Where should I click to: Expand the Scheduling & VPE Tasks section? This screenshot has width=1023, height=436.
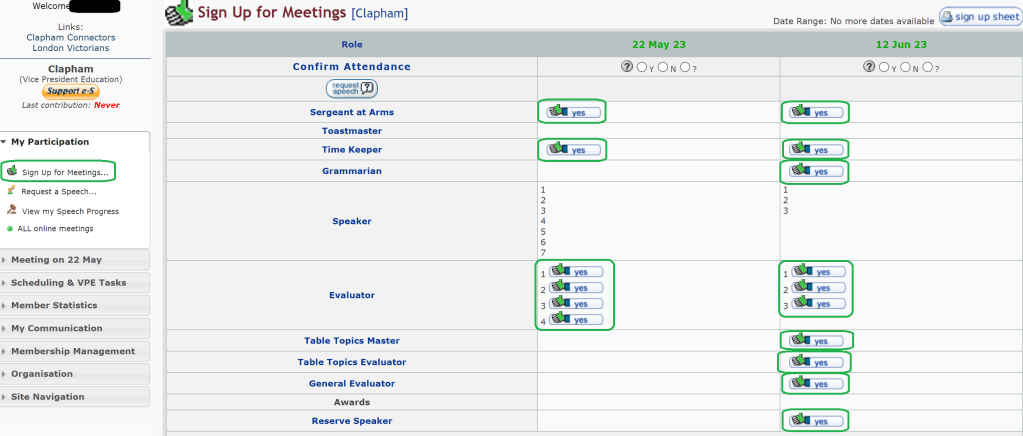[x=69, y=283]
